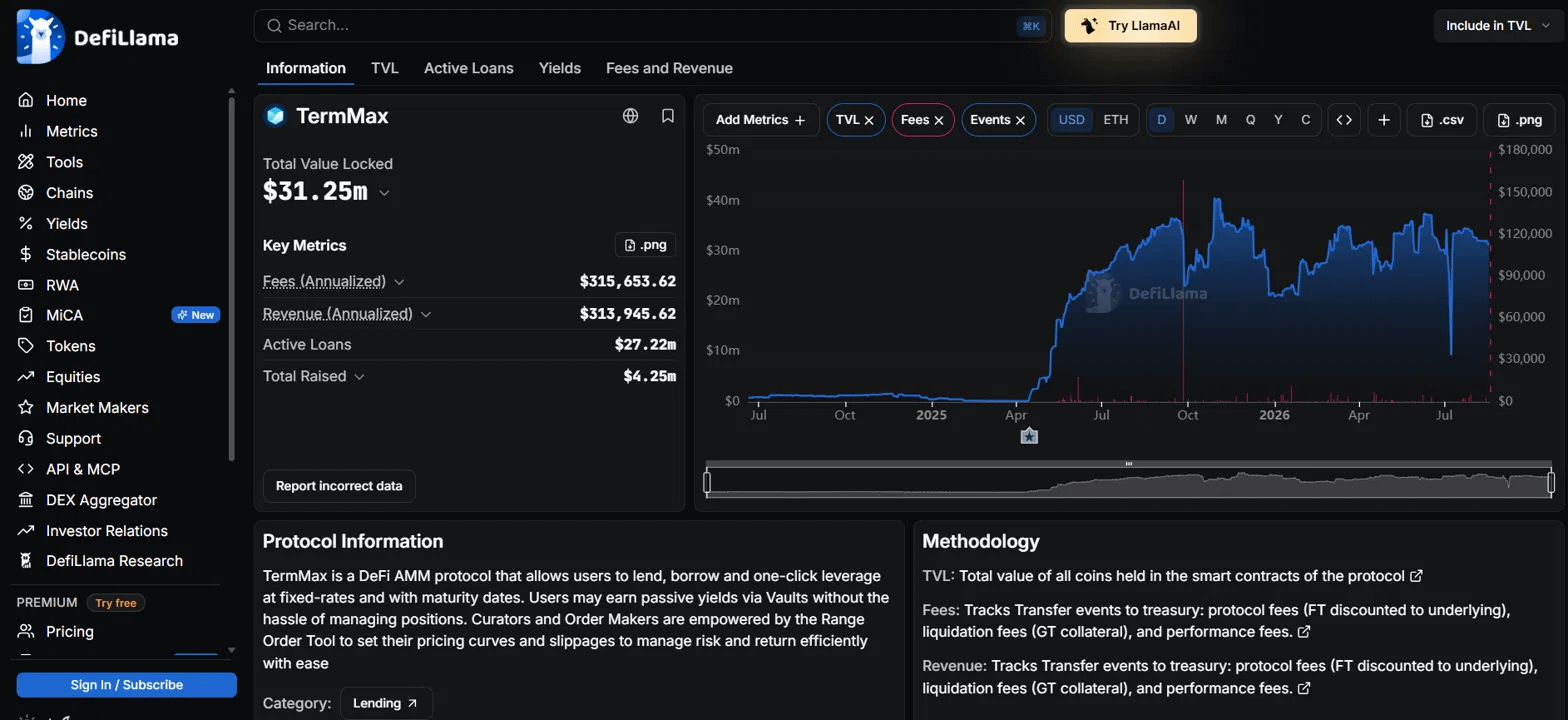The width and height of the screenshot is (1568, 720).
Task: Click the globe website icon beside TermMax
Action: click(x=630, y=116)
